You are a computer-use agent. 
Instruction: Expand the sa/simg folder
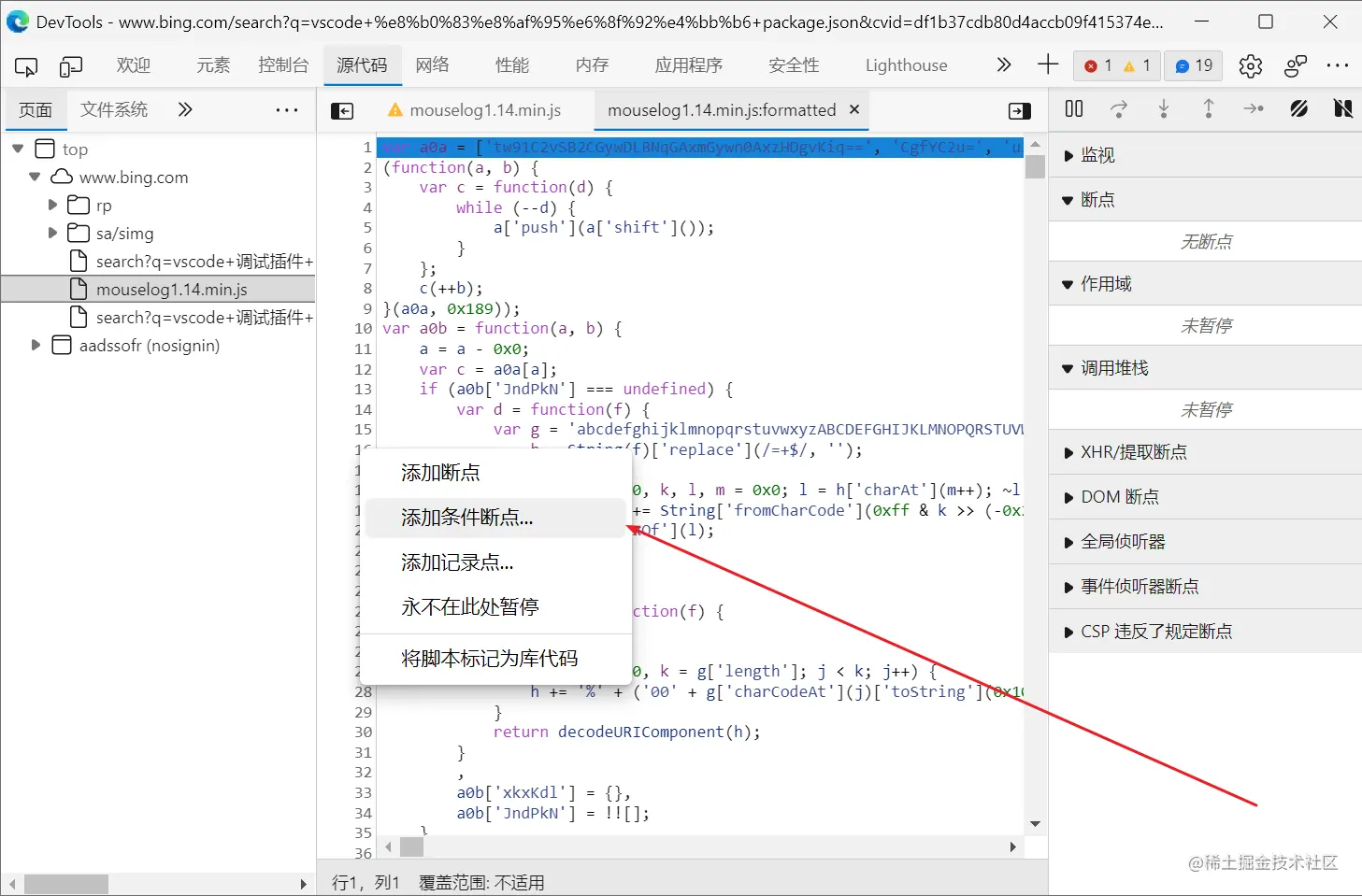click(x=52, y=233)
